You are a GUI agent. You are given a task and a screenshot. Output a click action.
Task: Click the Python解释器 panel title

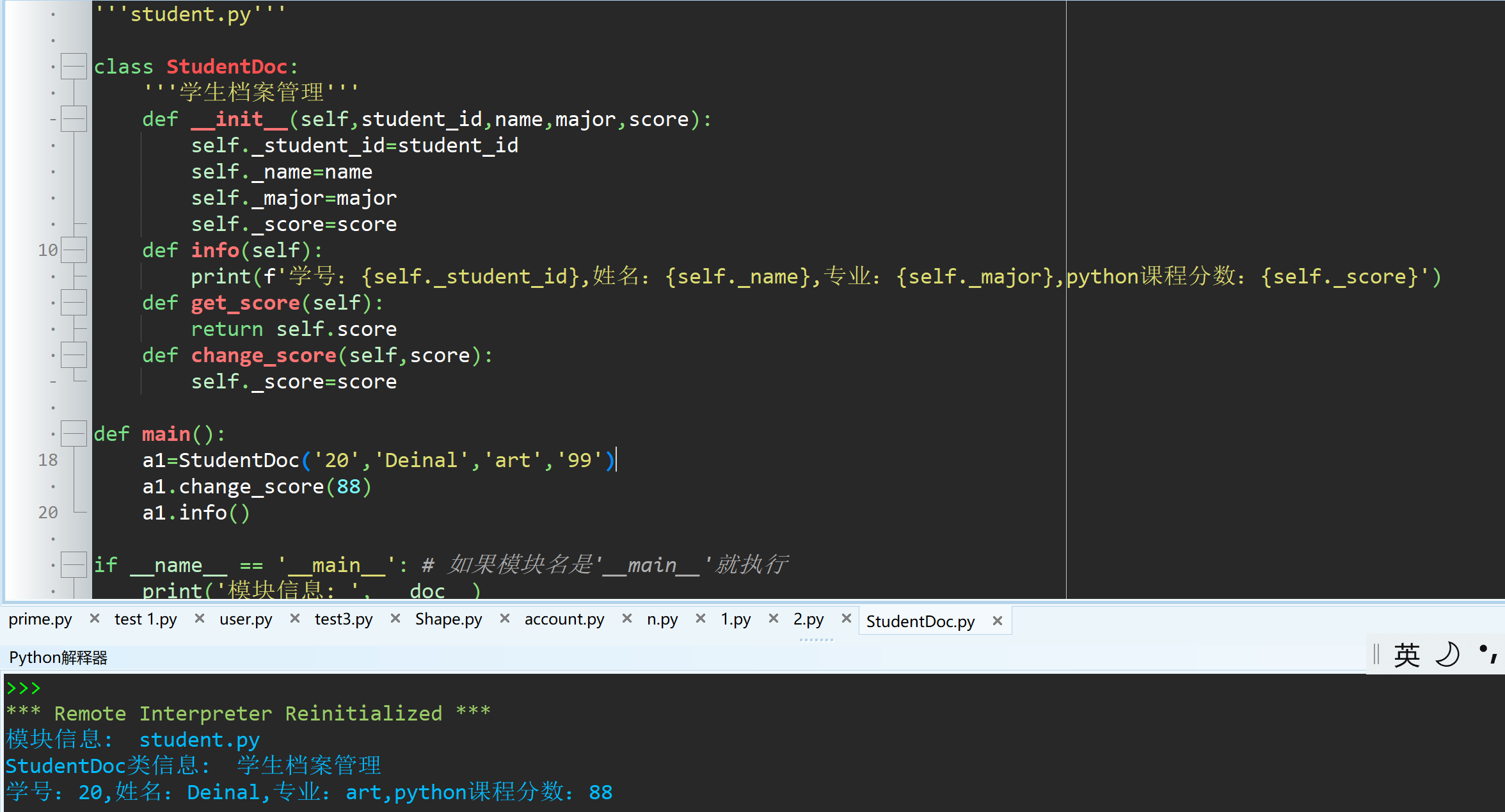coord(58,658)
